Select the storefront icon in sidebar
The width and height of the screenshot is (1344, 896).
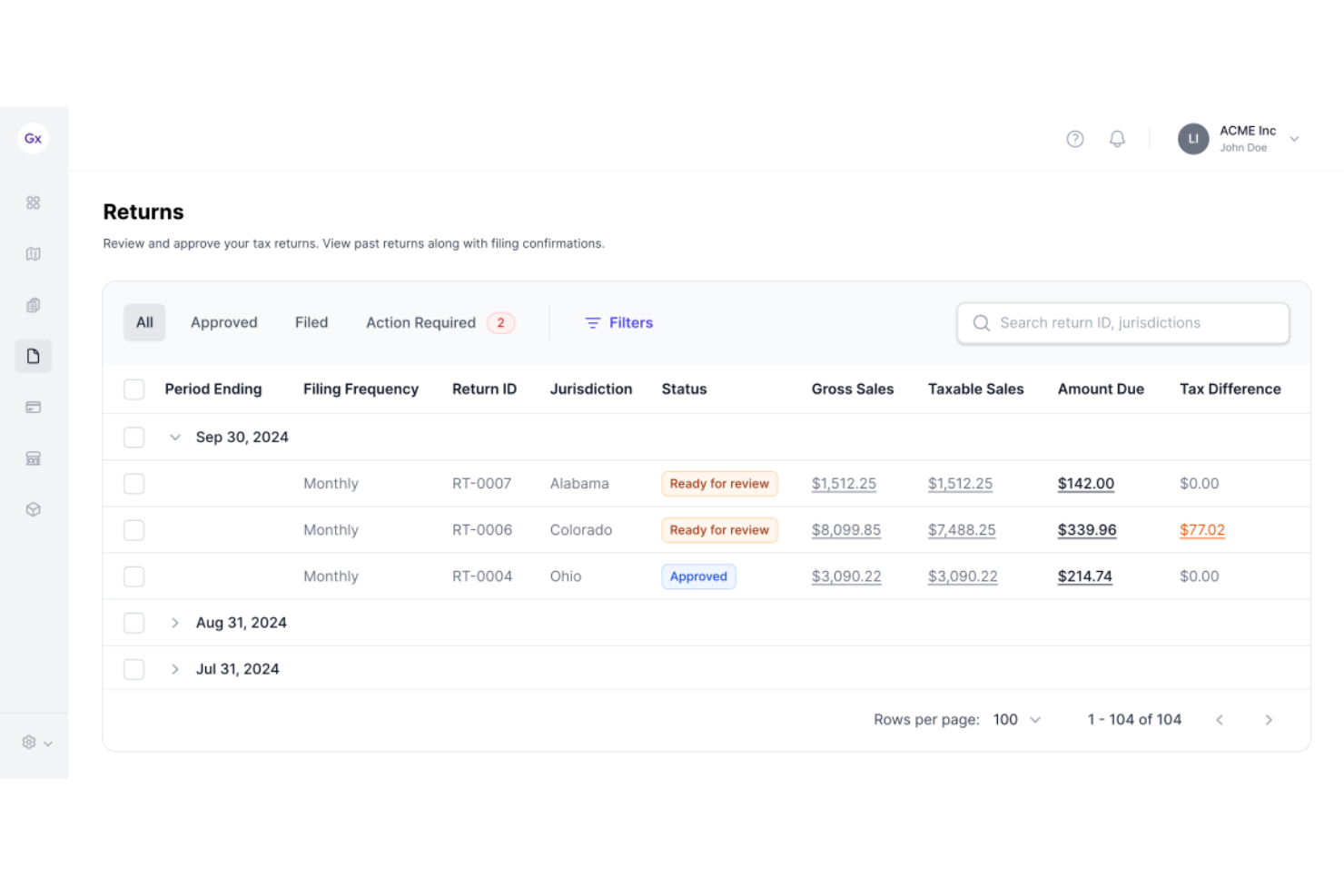(x=33, y=458)
